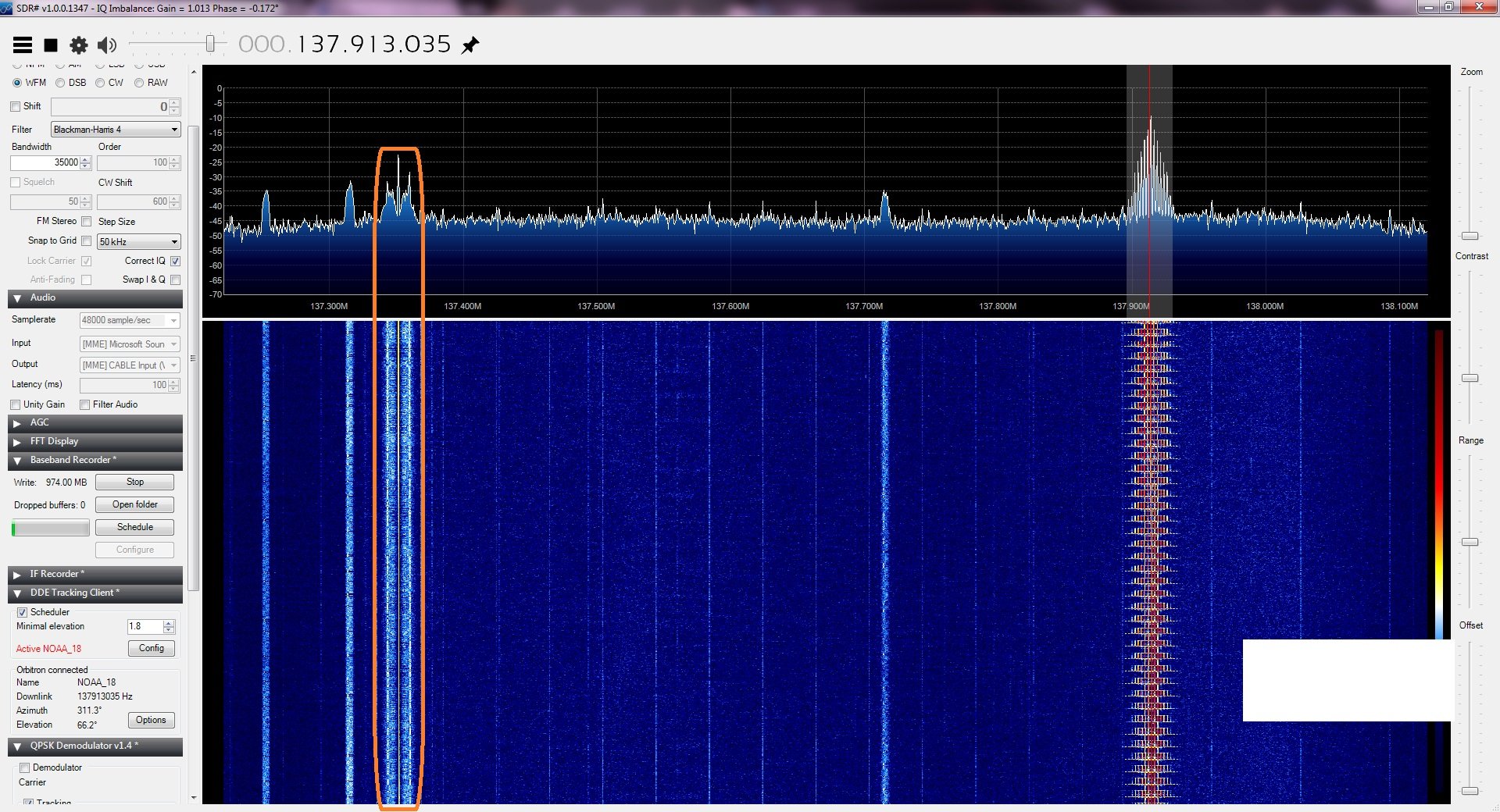
Task: Click the pin icon beside the frequency
Action: pyautogui.click(x=470, y=45)
